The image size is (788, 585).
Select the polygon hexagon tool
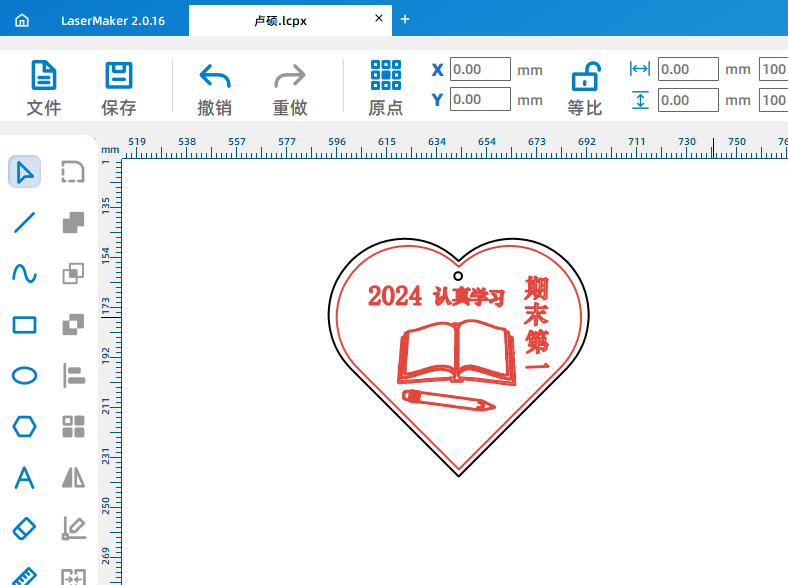[24, 426]
